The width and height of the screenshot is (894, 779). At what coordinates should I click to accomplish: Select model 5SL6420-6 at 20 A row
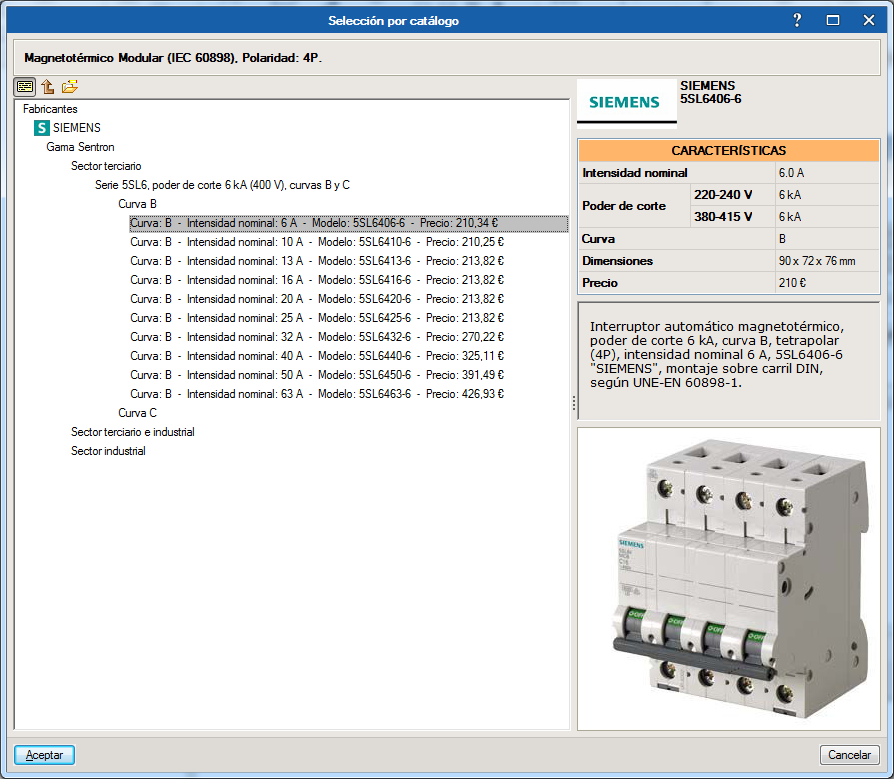[x=317, y=299]
